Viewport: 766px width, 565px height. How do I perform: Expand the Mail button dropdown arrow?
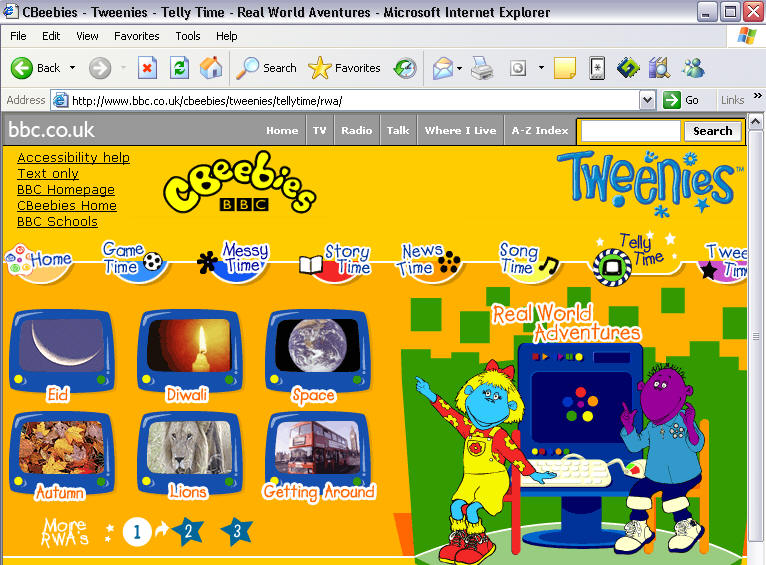459,68
